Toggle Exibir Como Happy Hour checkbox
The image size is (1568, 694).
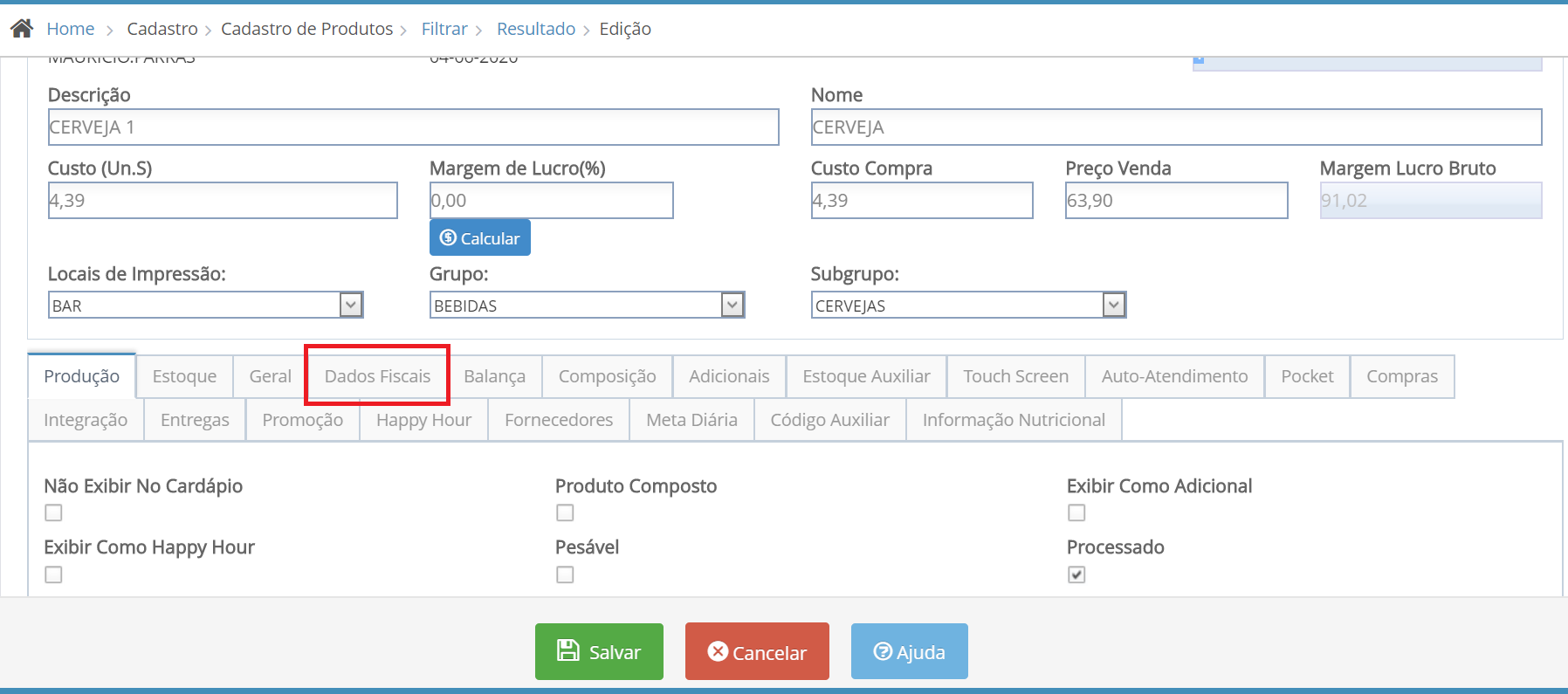(54, 574)
